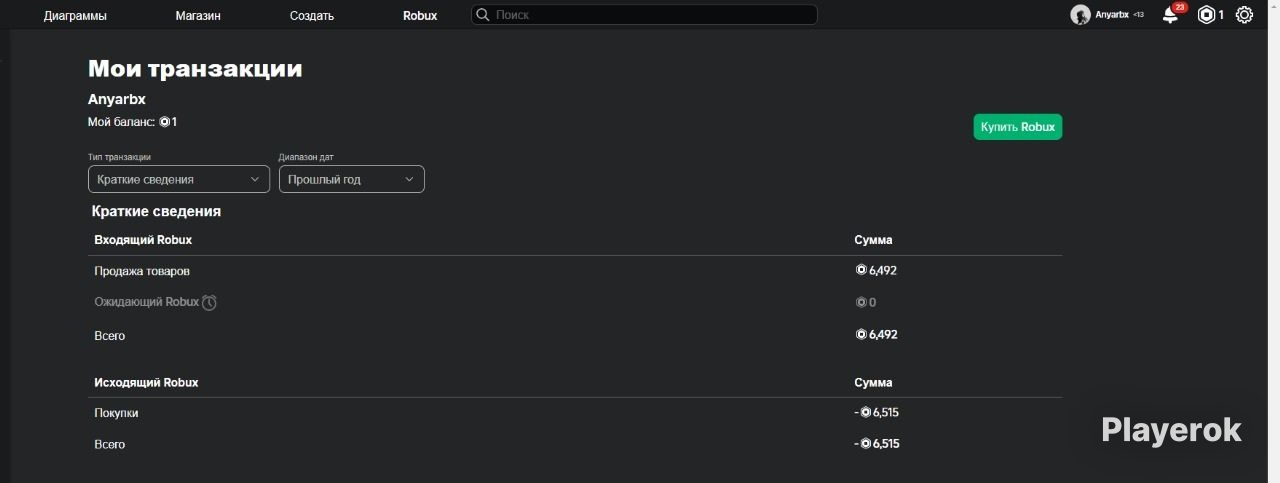Viewport: 1280px width, 483px height.
Task: Expand the Диапазон дат dropdown
Action: 352,179
